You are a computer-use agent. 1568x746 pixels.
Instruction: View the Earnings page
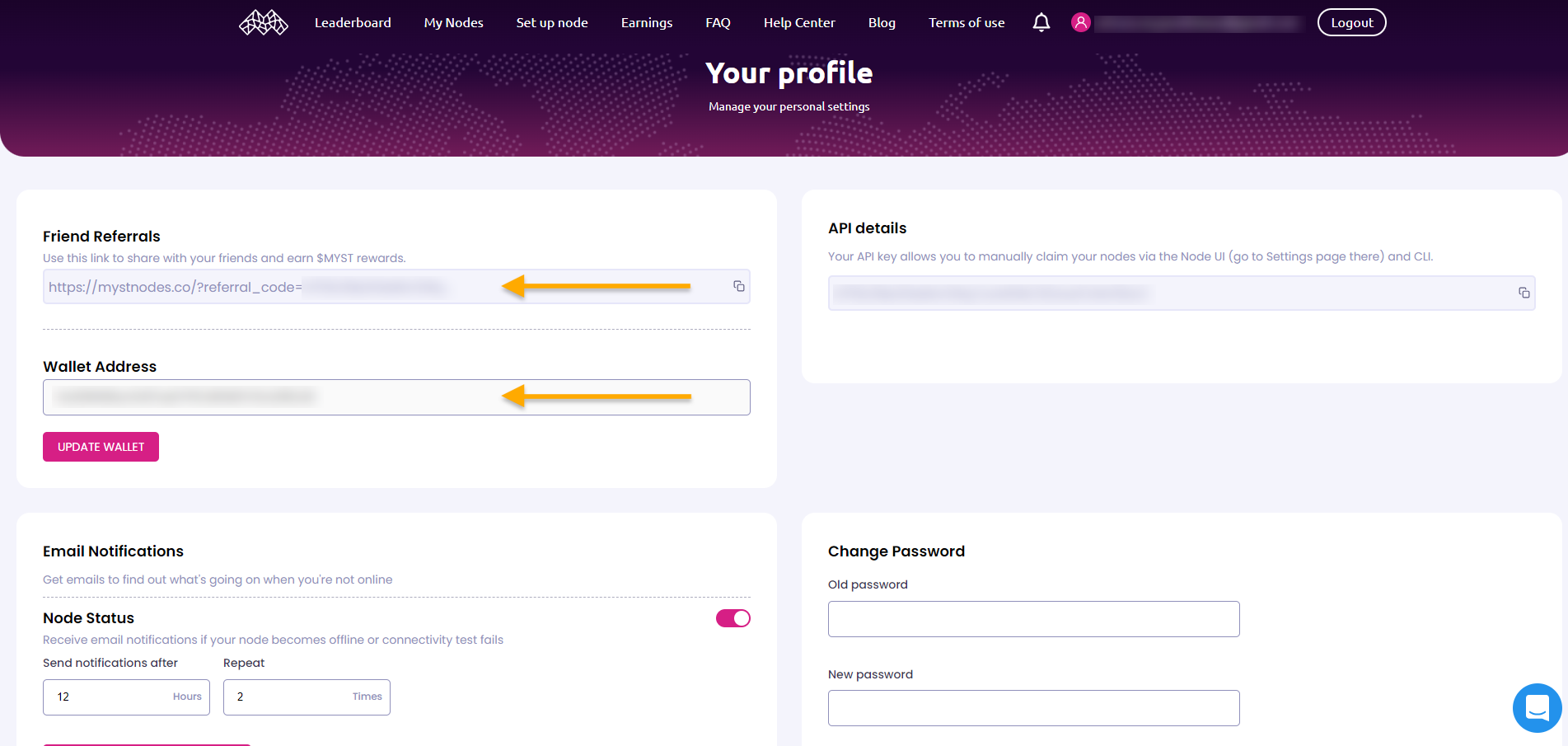[x=647, y=22]
